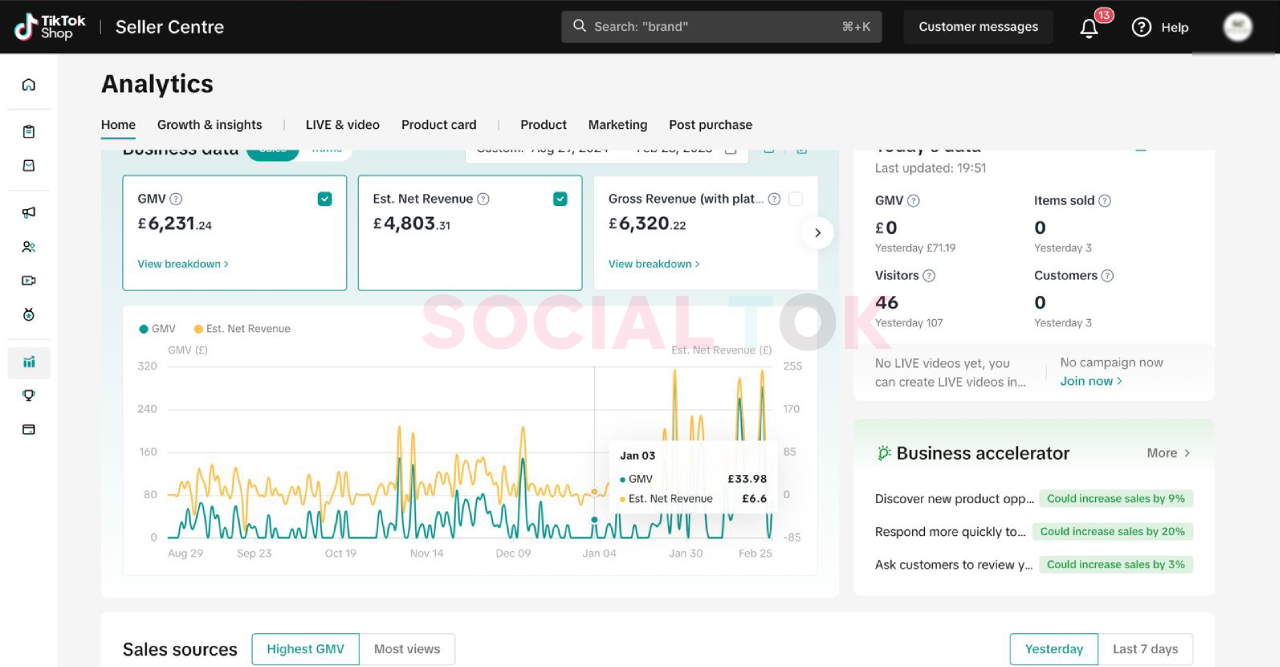Open the orders clipboard sidebar icon
Image resolution: width=1280 pixels, height=667 pixels.
[29, 131]
